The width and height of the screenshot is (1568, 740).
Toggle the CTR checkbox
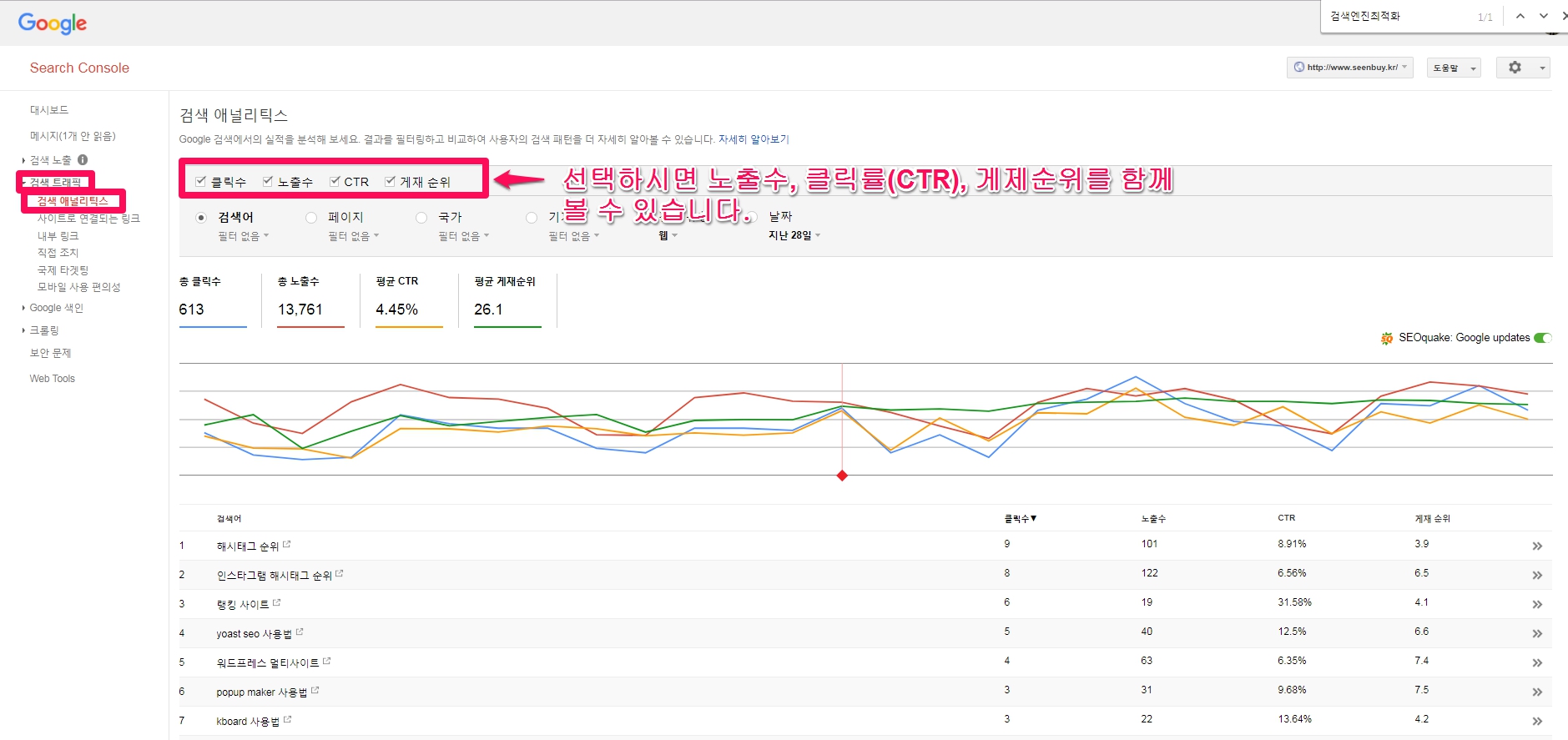335,181
